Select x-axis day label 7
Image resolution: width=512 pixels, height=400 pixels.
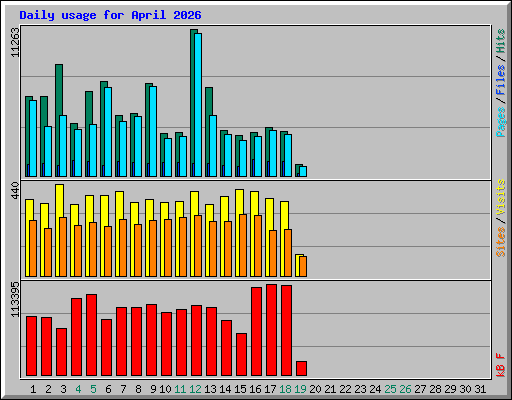(x=123, y=389)
